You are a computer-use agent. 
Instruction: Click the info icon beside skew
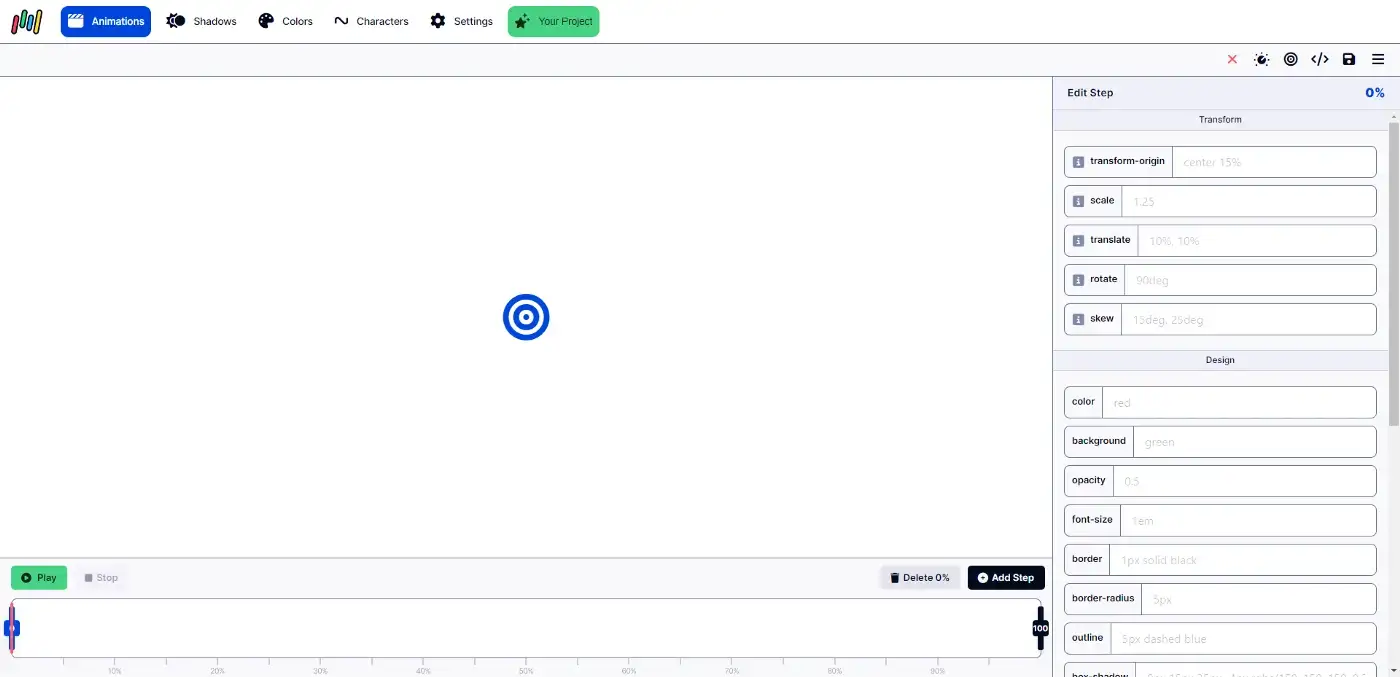[x=1078, y=319]
